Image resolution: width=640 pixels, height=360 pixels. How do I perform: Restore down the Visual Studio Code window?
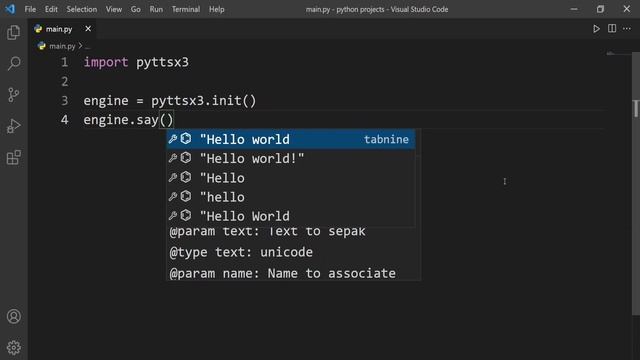600,9
